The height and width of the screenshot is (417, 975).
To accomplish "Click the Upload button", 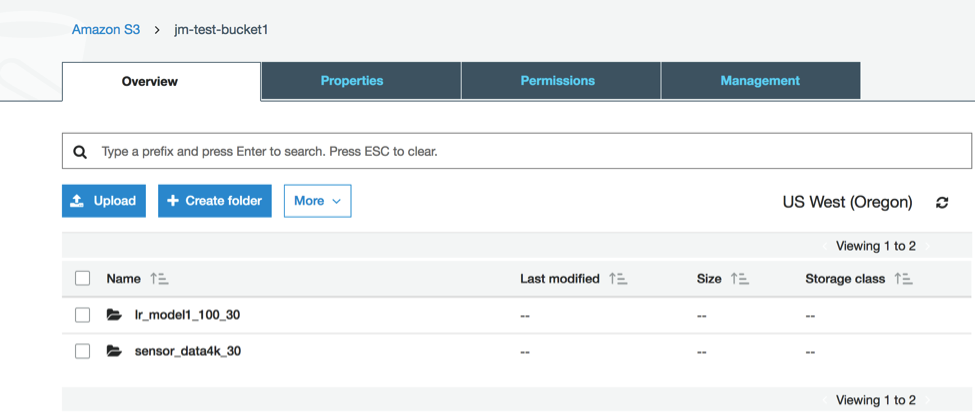I will click(104, 201).
